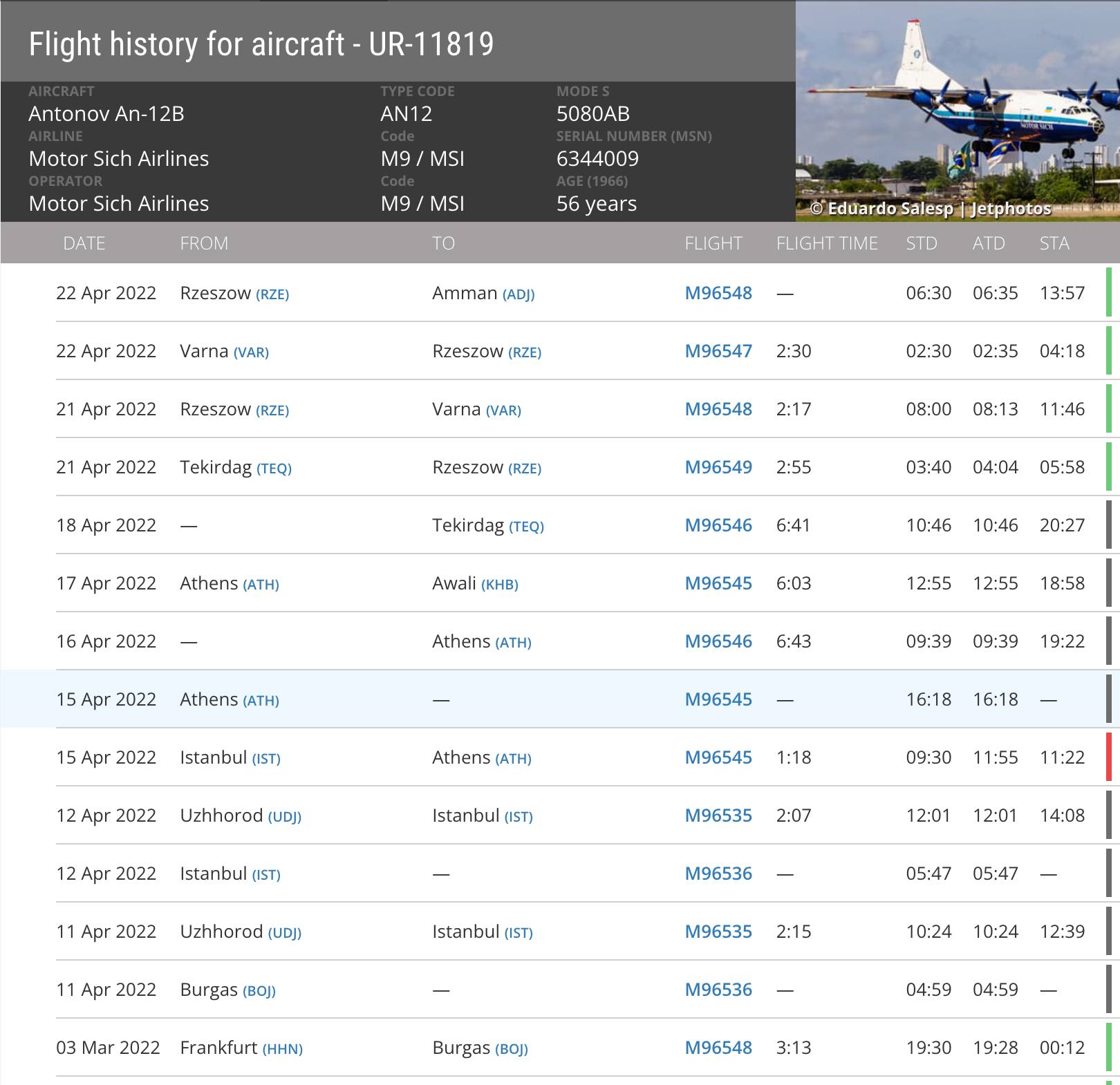
Task: Open flight M96546 to Tekirdag on 18 Apr
Action: (x=718, y=525)
